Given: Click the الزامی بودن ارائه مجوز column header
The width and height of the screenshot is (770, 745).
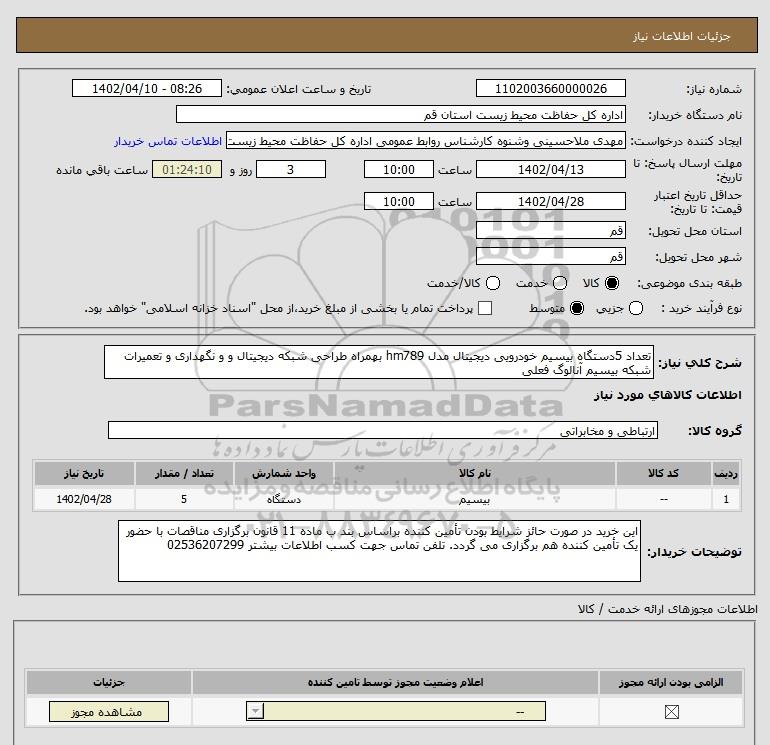Looking at the screenshot, I should click(670, 683).
